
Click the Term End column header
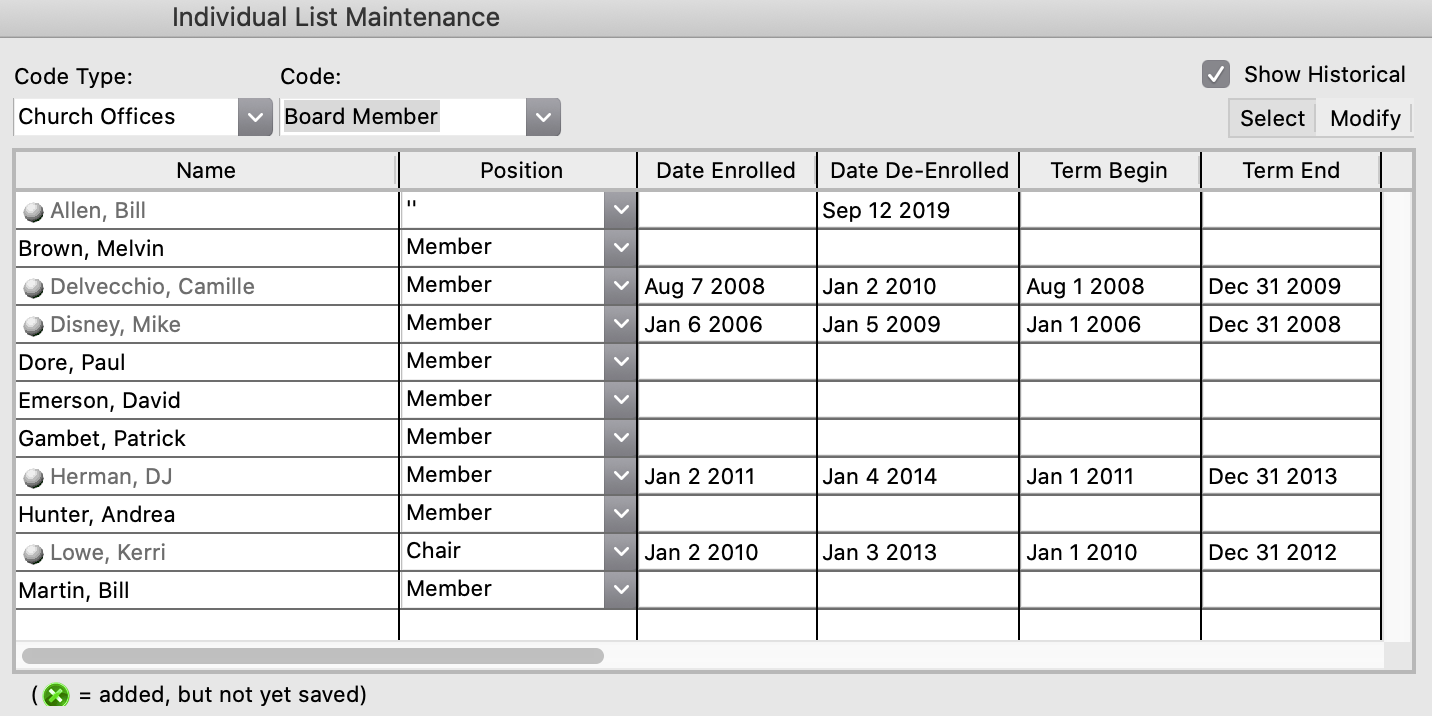coord(1290,171)
